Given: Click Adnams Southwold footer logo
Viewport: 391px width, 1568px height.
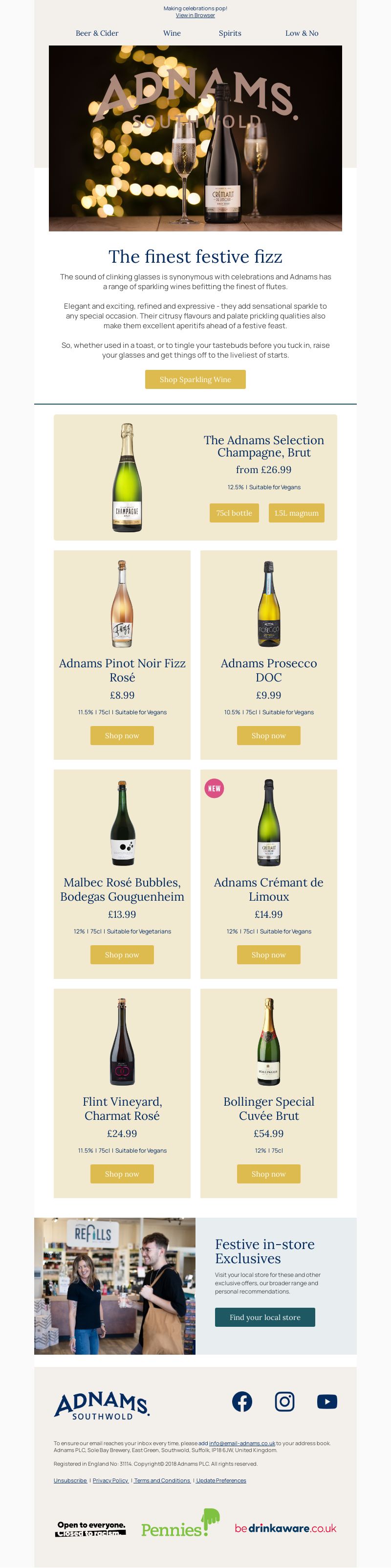Looking at the screenshot, I should 102,1406.
